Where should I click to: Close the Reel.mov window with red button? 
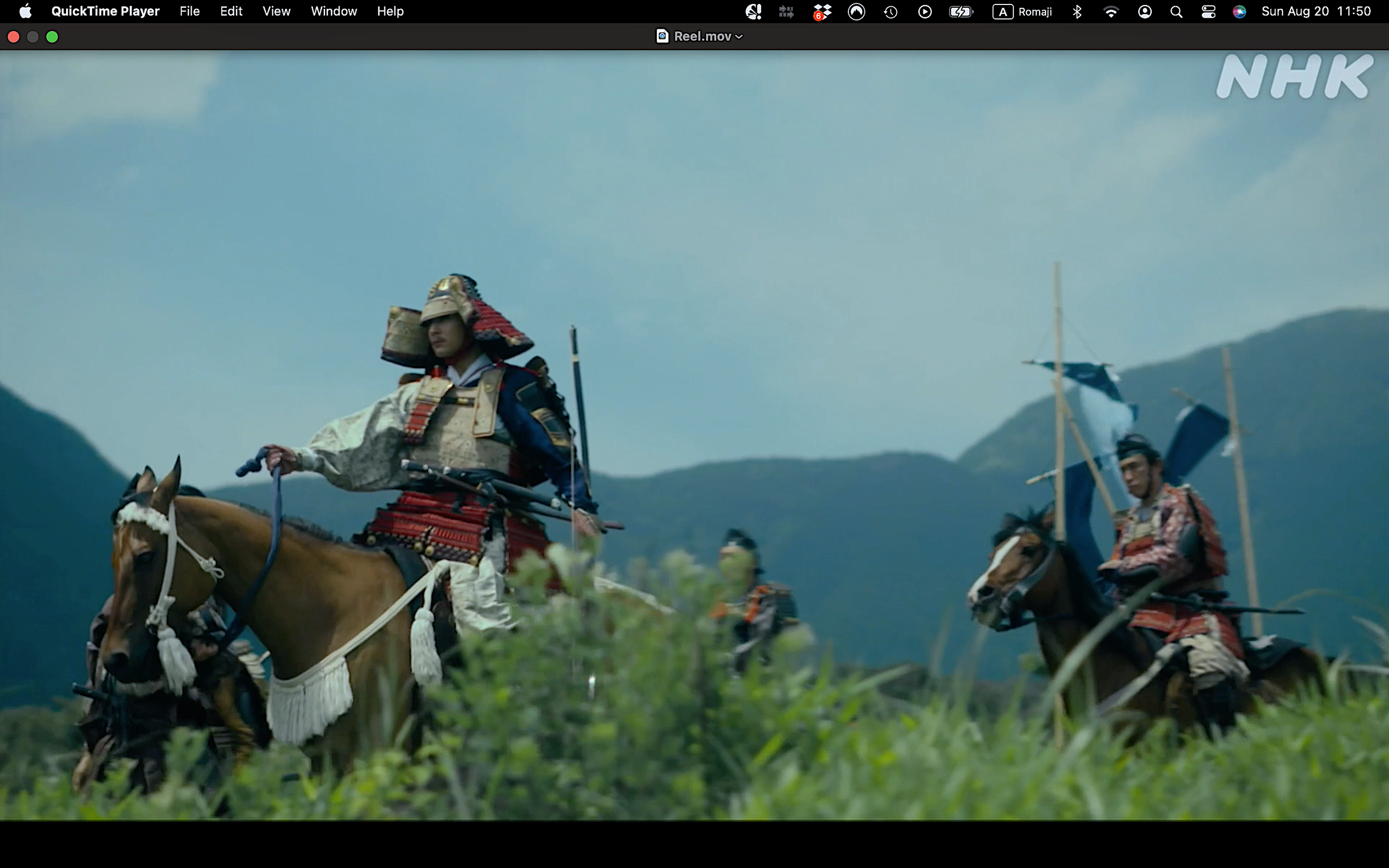(14, 37)
